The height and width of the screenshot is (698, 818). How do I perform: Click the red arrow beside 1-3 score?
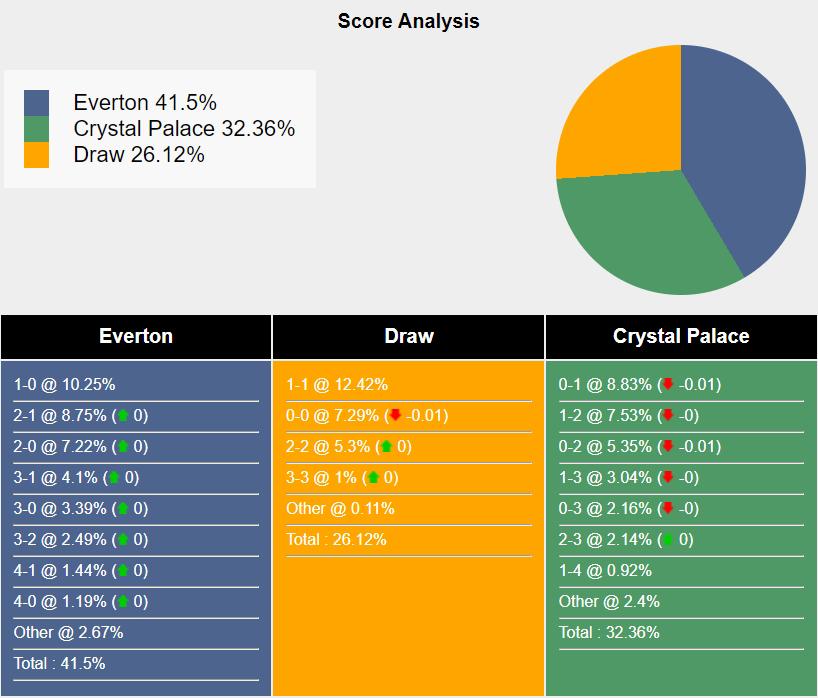pos(668,478)
